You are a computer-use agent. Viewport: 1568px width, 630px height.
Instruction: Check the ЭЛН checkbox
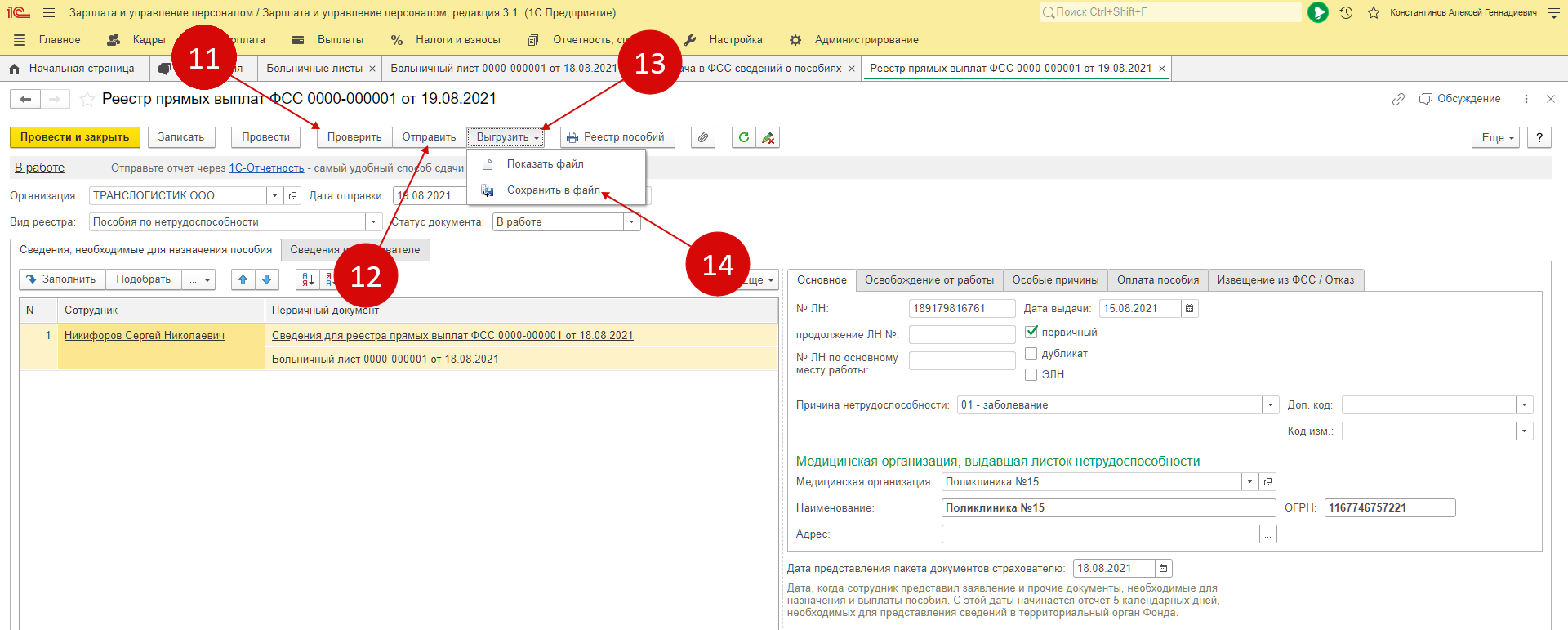[x=1031, y=374]
